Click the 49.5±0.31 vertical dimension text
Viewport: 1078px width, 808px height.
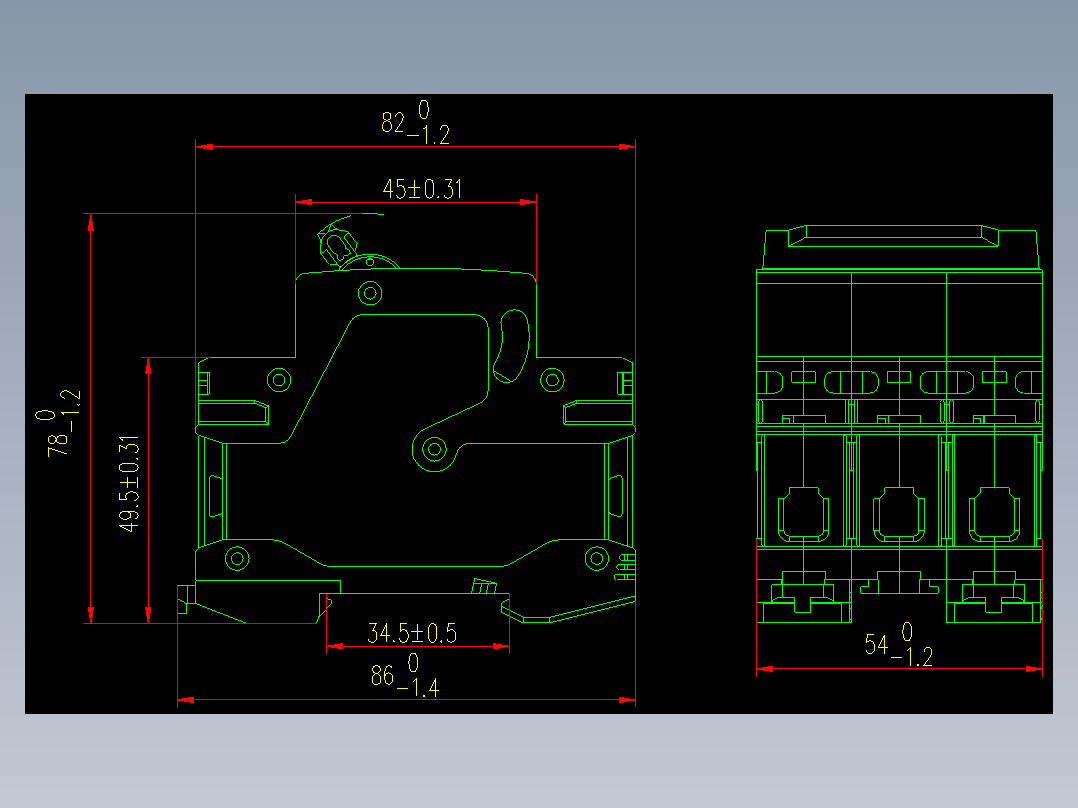[129, 483]
